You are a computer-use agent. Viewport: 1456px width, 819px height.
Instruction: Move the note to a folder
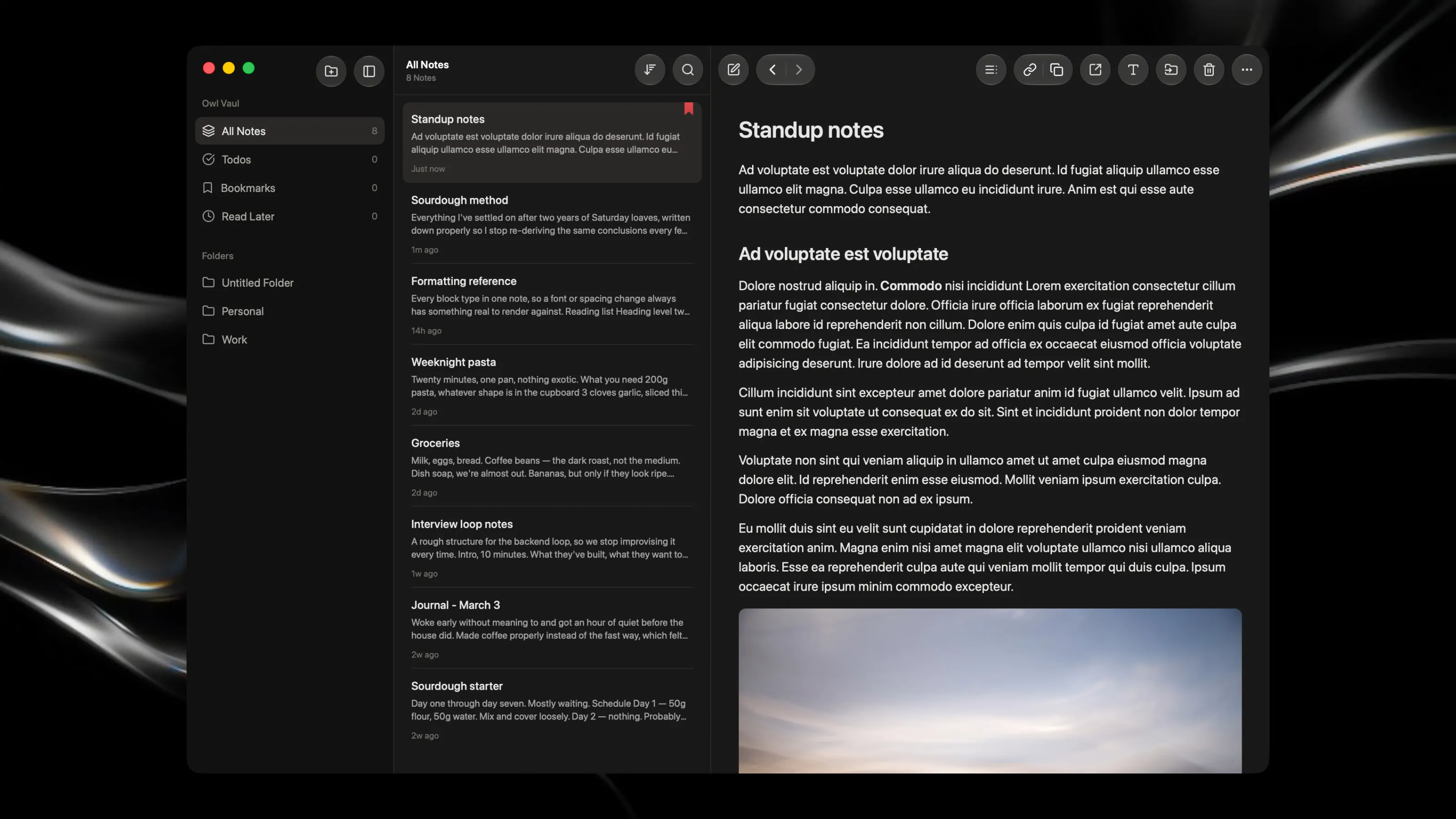[1171, 70]
